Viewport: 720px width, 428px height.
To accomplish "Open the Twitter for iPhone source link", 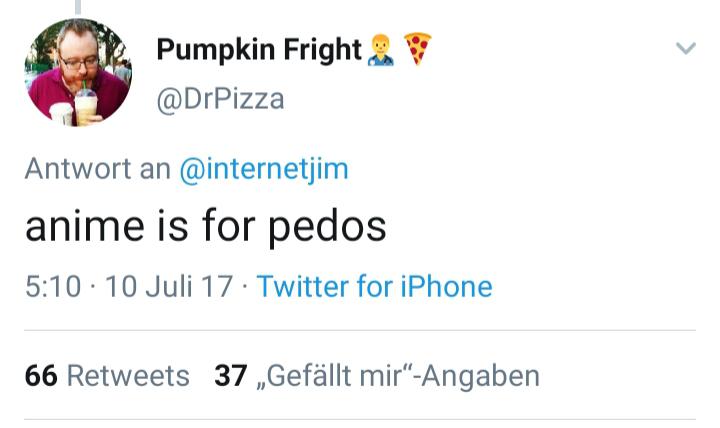I will 374,287.
